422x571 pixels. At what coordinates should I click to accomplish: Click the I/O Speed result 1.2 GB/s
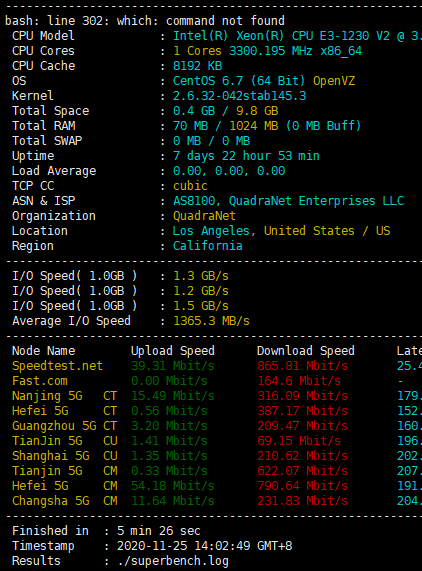point(201,291)
